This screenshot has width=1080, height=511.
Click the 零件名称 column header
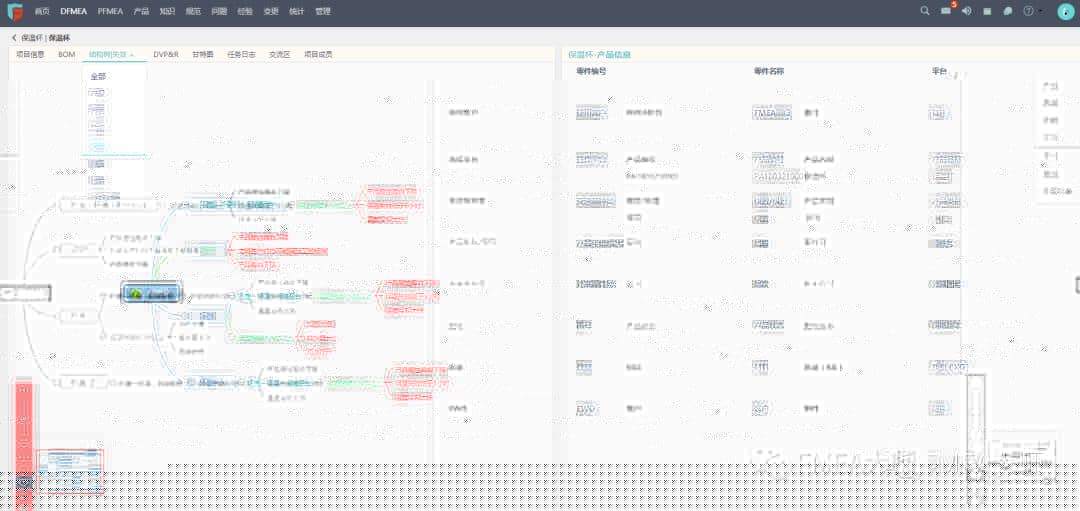(x=769, y=71)
